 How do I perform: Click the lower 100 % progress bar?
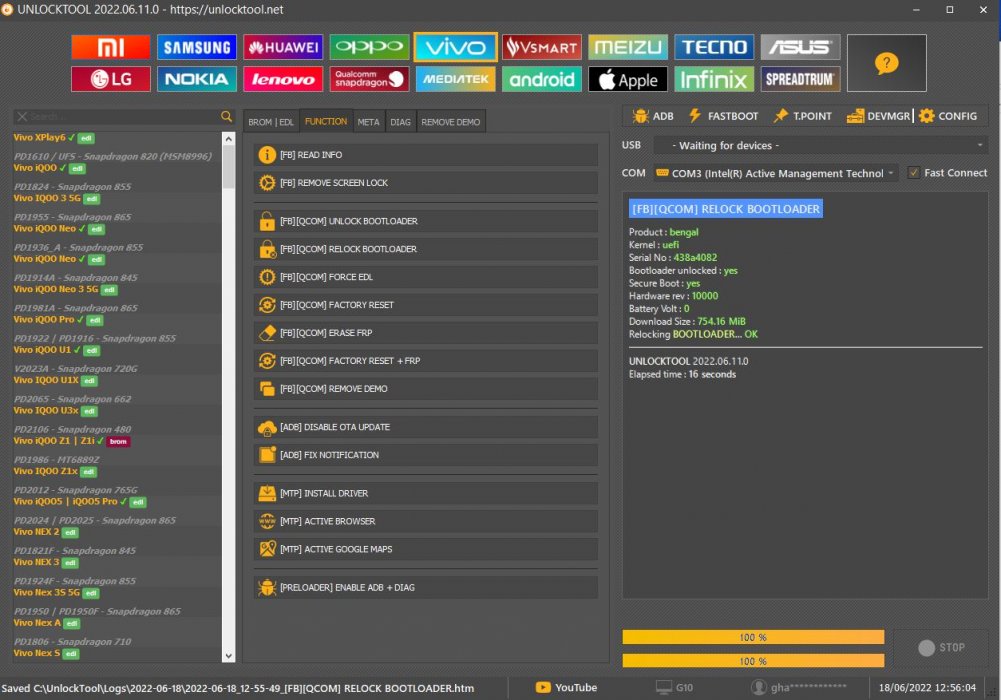pos(753,661)
